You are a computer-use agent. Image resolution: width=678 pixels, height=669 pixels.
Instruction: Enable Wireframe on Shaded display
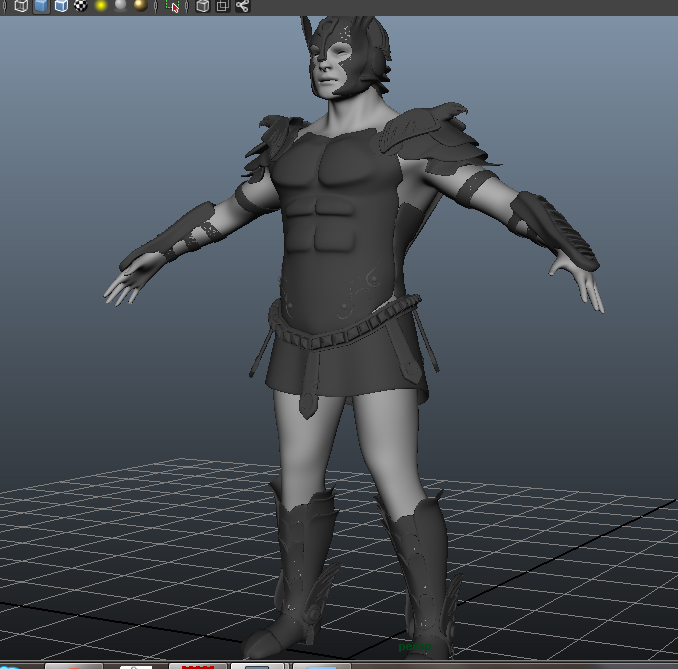pyautogui.click(x=61, y=6)
